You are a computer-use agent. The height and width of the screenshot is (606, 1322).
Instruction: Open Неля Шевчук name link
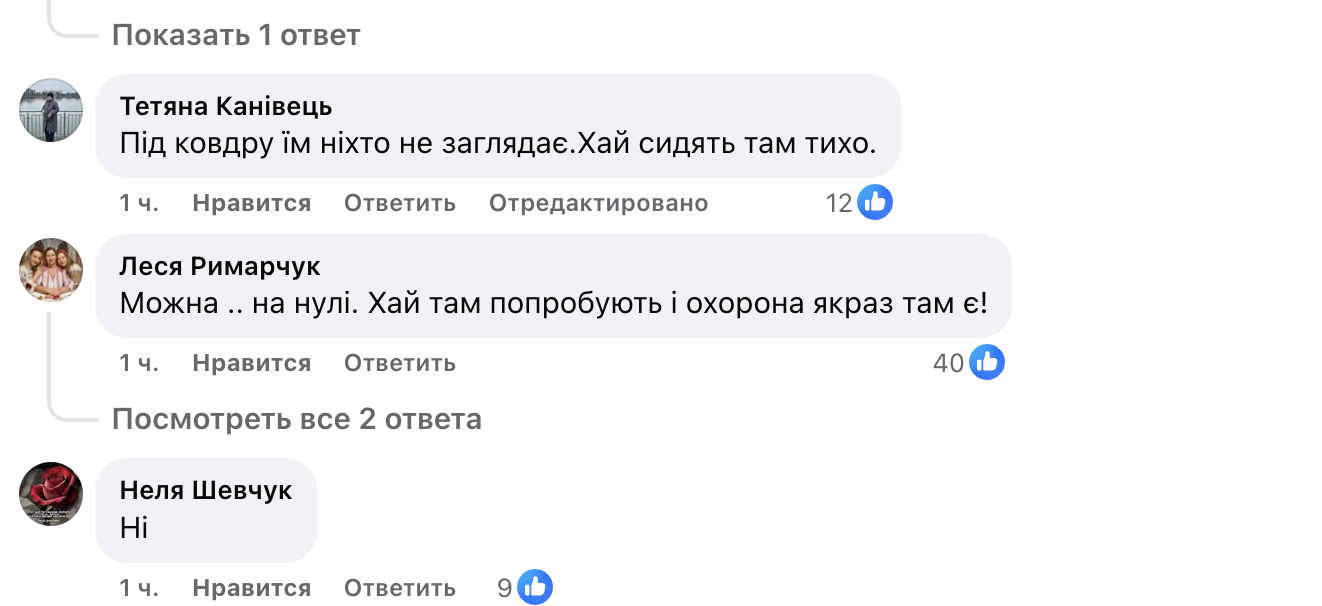[206, 490]
